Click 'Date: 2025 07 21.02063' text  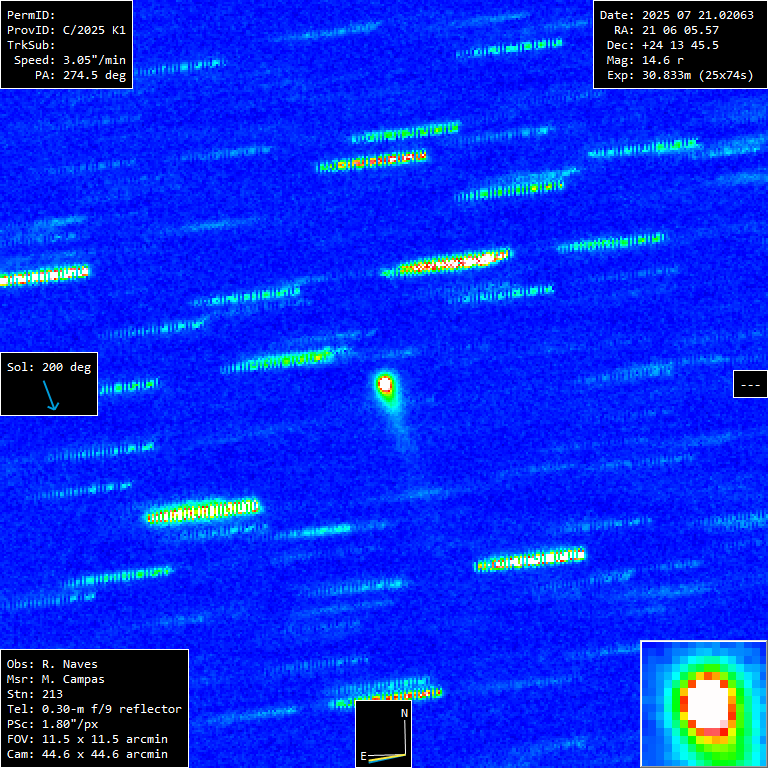tap(676, 15)
